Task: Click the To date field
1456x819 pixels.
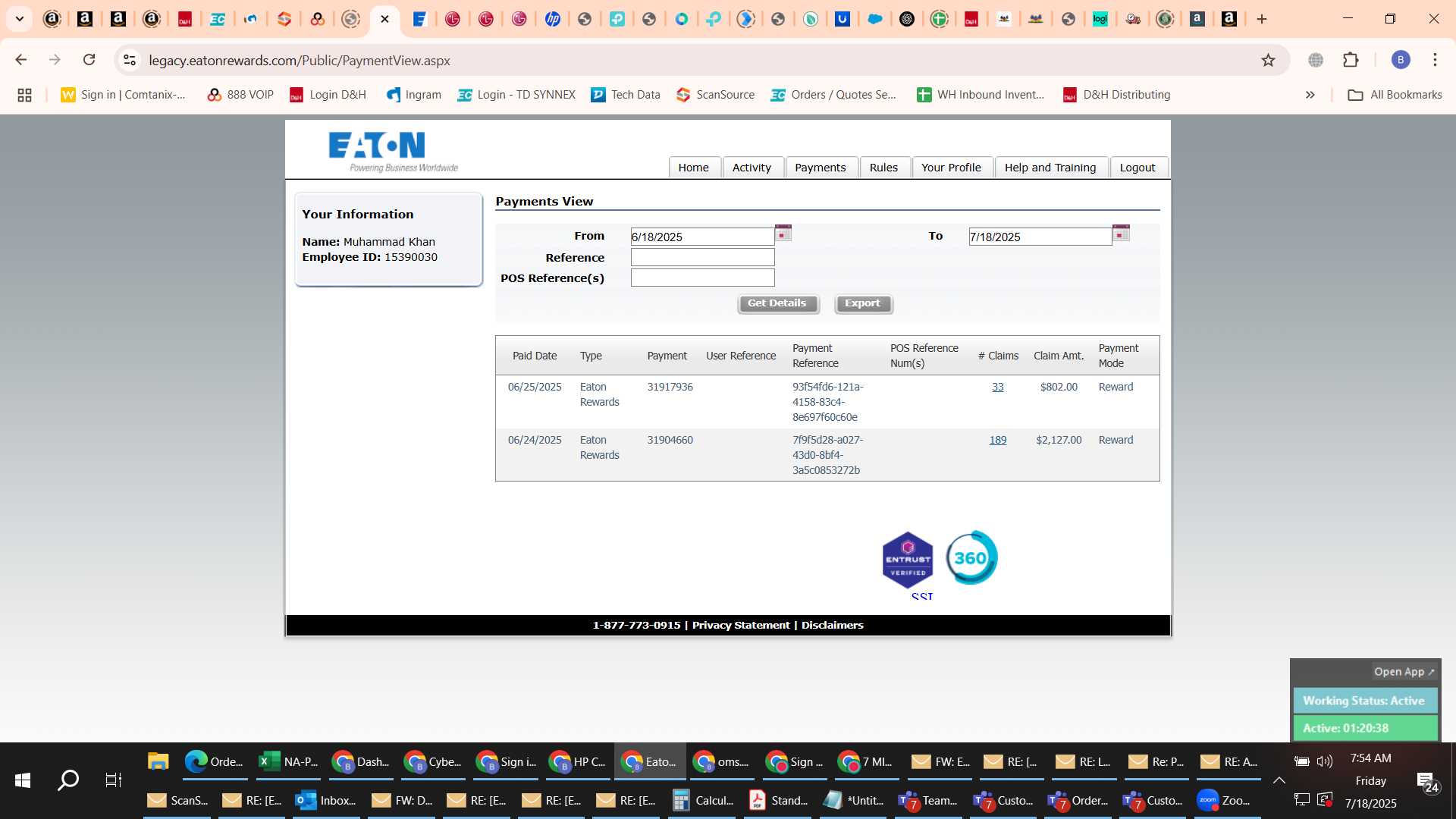Action: click(x=1040, y=237)
